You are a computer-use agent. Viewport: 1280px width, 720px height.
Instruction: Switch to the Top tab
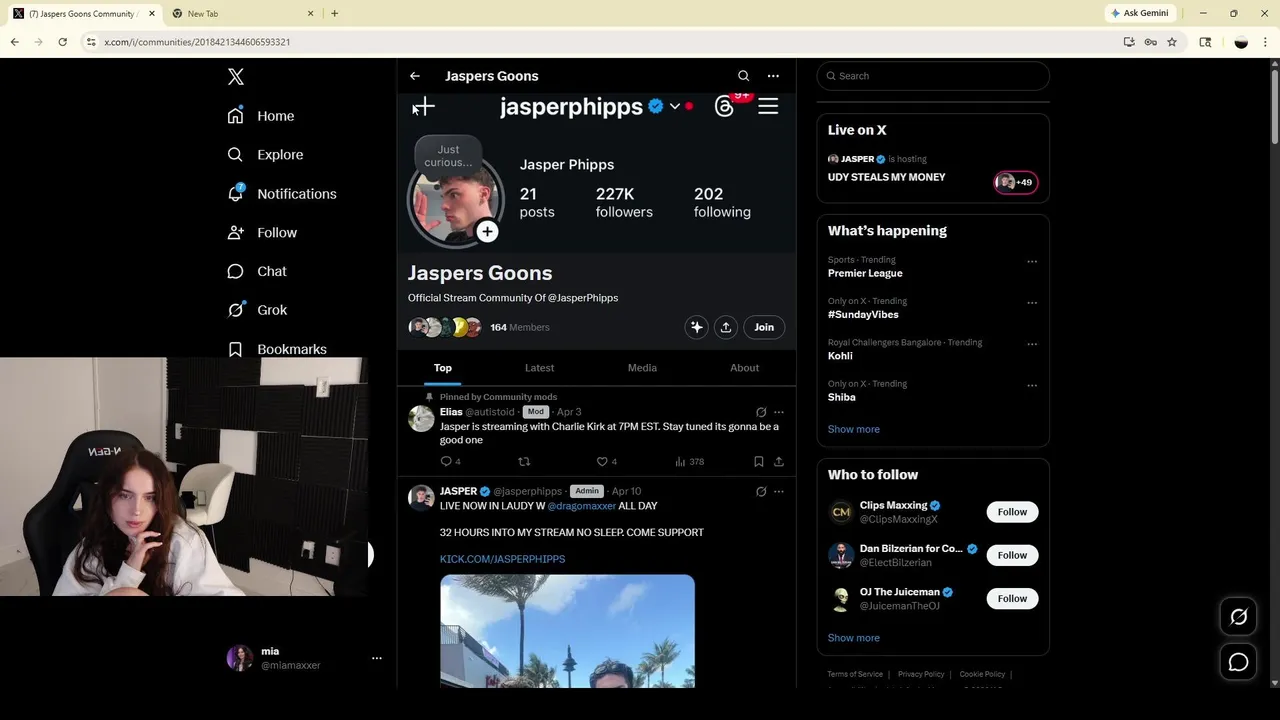coord(443,368)
